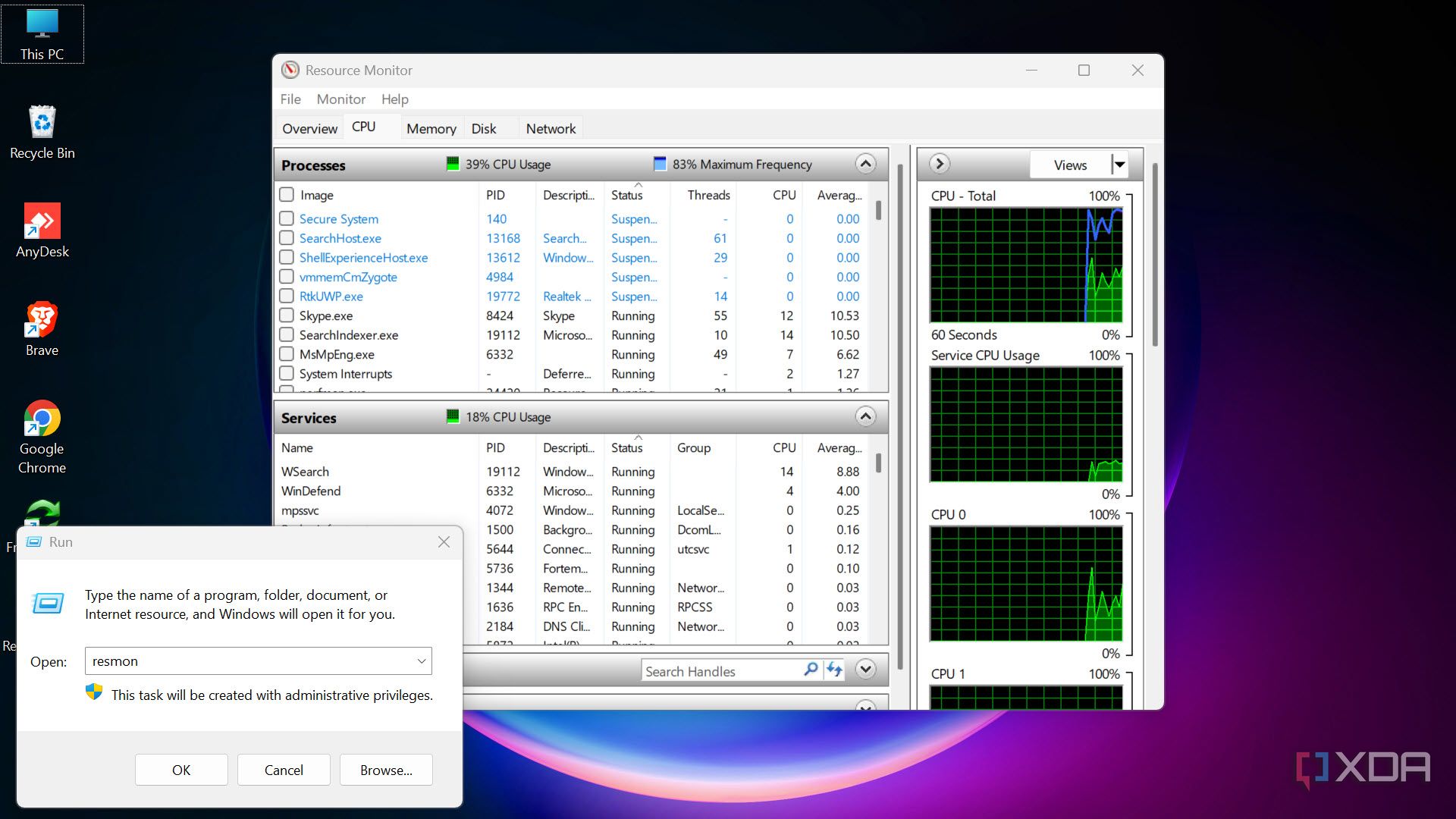Open the Recycle Bin desktop icon

(42, 133)
